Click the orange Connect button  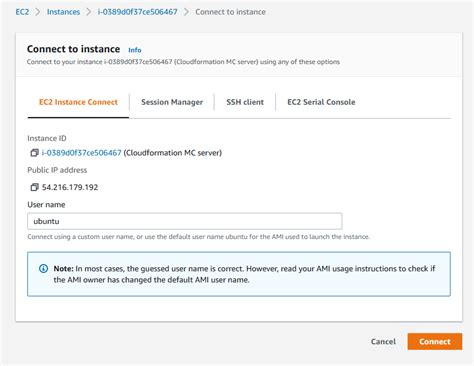pyautogui.click(x=435, y=342)
